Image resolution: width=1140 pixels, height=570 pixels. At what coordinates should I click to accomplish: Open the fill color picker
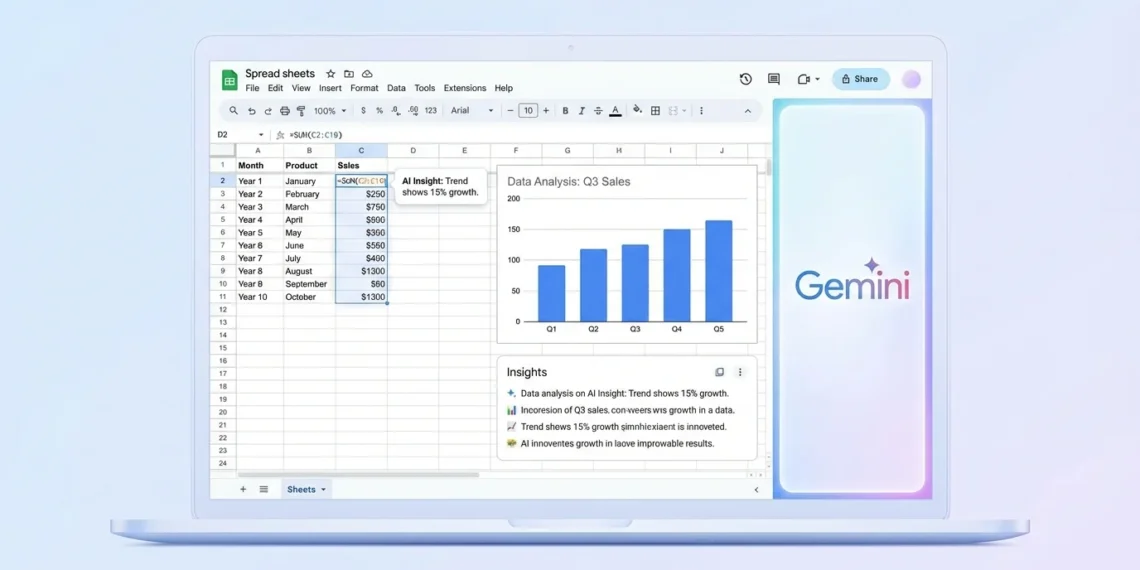point(638,111)
